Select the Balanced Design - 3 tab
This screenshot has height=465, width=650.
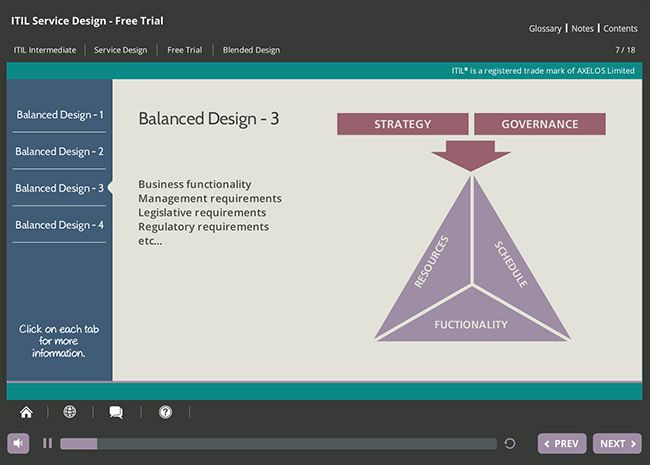pyautogui.click(x=59, y=188)
